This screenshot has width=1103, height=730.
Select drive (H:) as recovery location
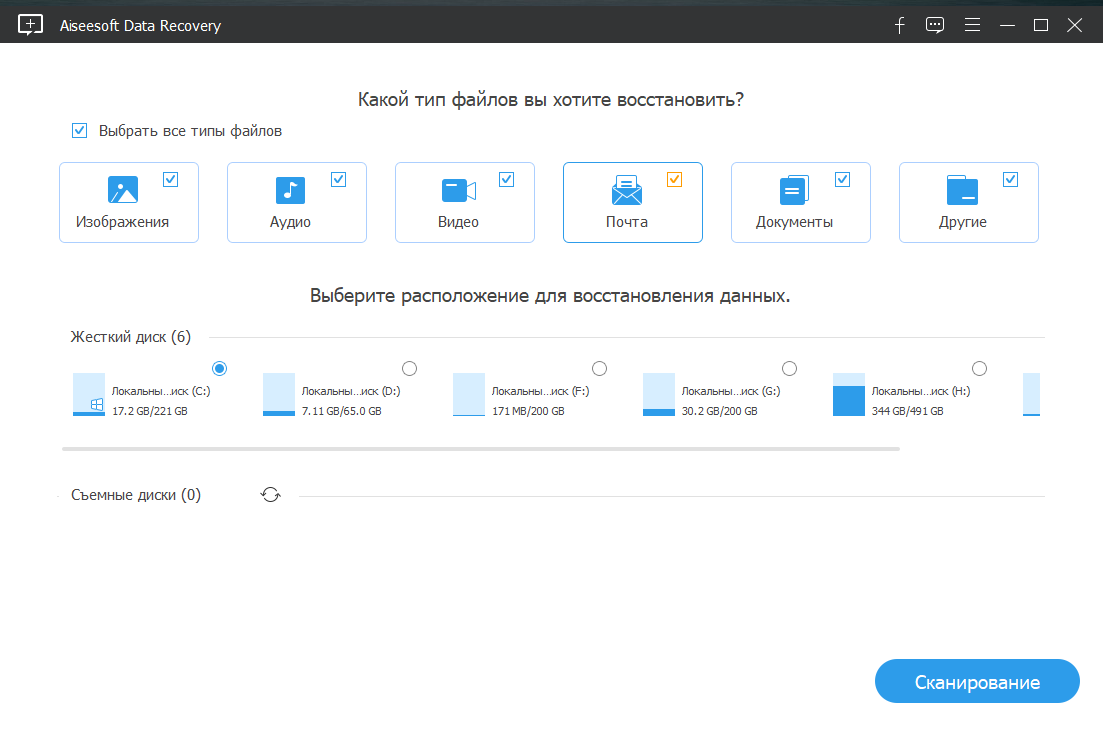click(x=979, y=368)
